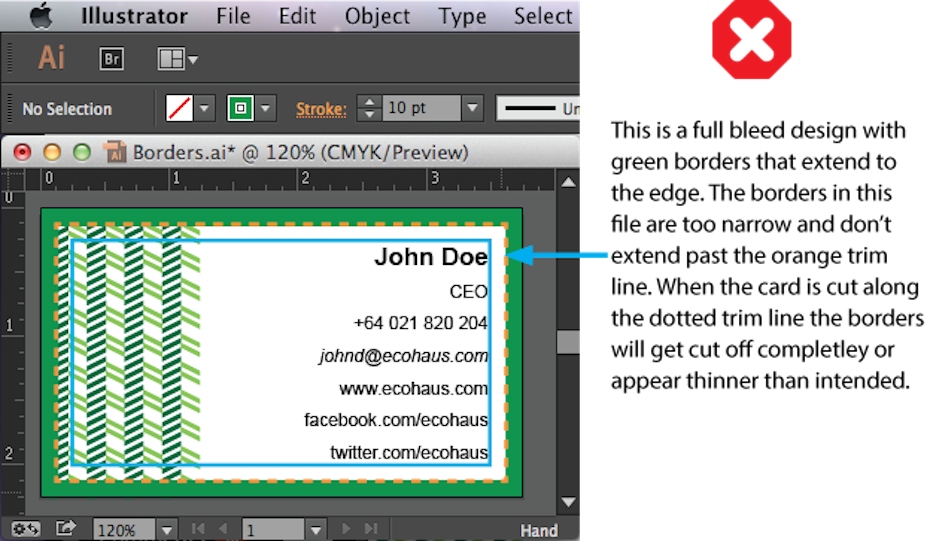This screenshot has height=541, width=930.
Task: Open the Adobe Bridge (Br) icon
Action: pos(112,59)
